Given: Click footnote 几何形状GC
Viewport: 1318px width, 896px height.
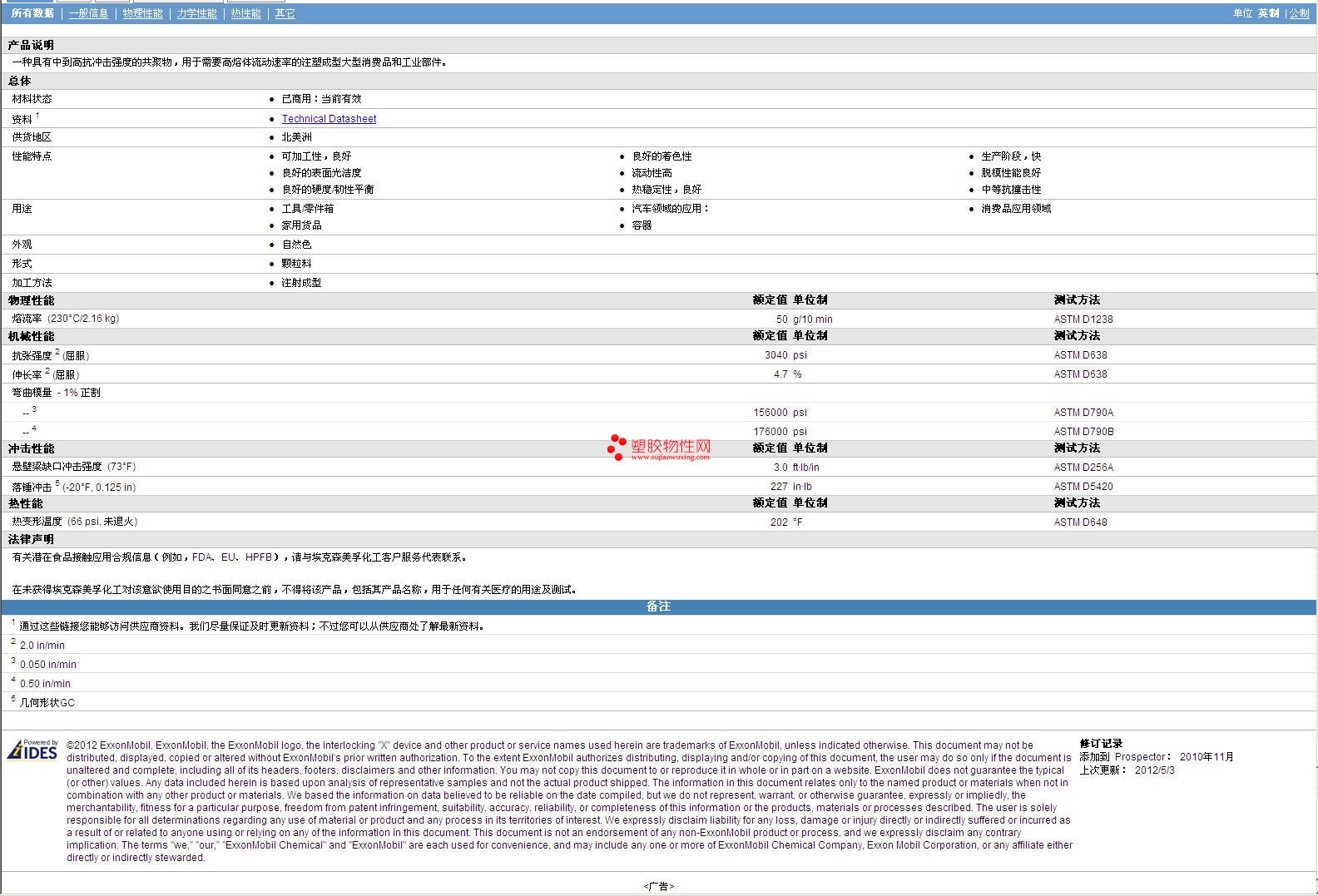Looking at the screenshot, I should pos(47,703).
